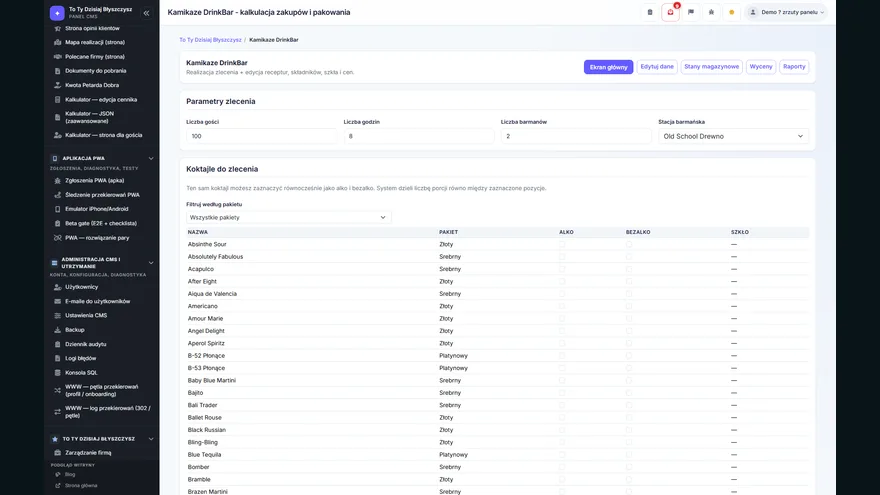Click Edytuj dane button

click(657, 67)
